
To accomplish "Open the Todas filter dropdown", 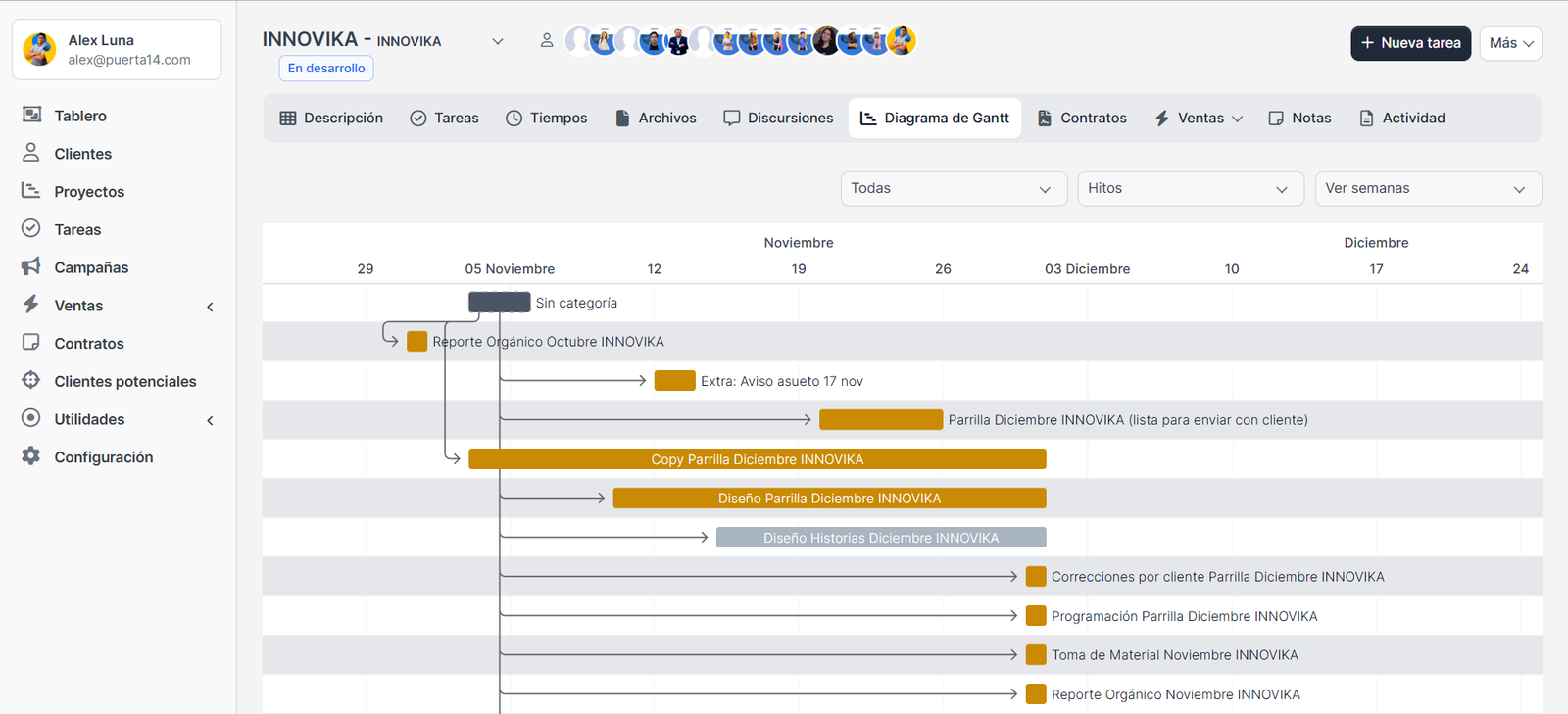I will click(953, 189).
